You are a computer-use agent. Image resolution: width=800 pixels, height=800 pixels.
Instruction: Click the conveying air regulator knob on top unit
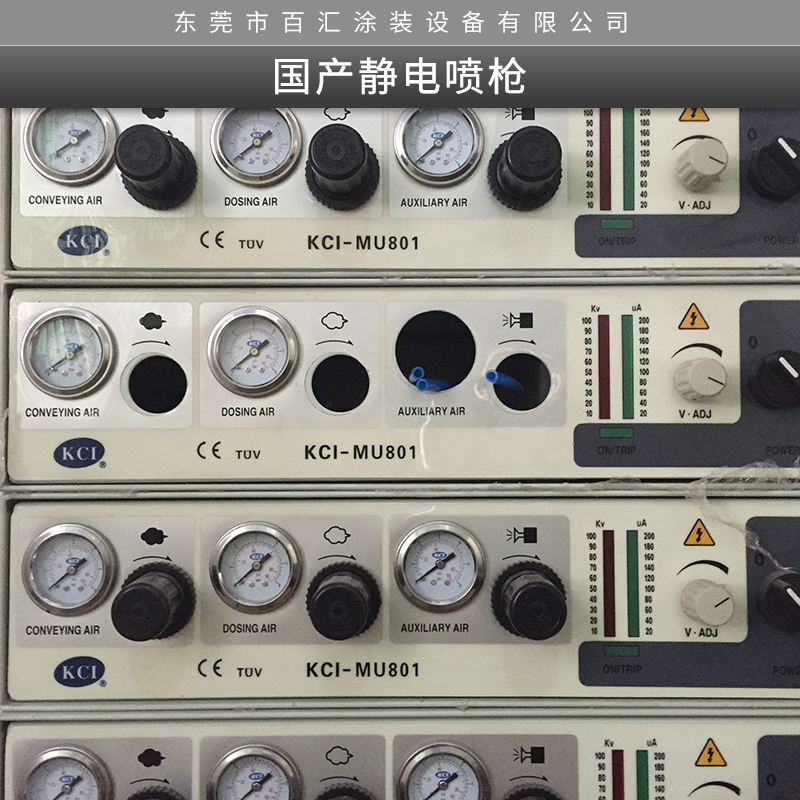point(156,166)
